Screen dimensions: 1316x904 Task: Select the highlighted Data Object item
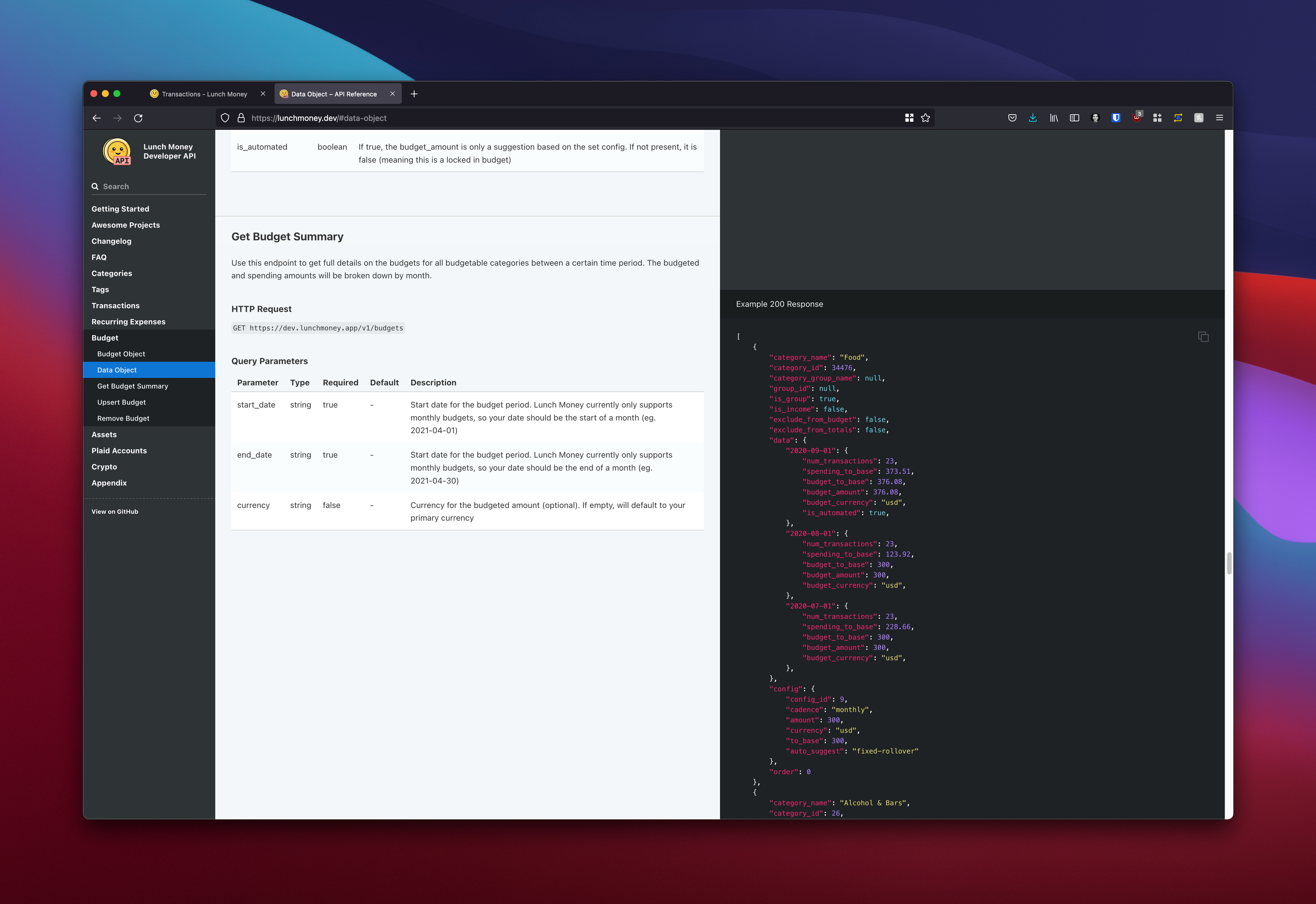[149, 370]
